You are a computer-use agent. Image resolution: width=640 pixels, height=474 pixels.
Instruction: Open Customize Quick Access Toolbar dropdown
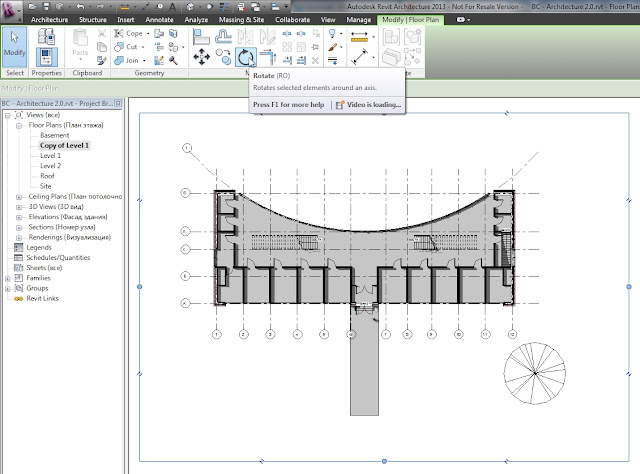pyautogui.click(x=286, y=7)
